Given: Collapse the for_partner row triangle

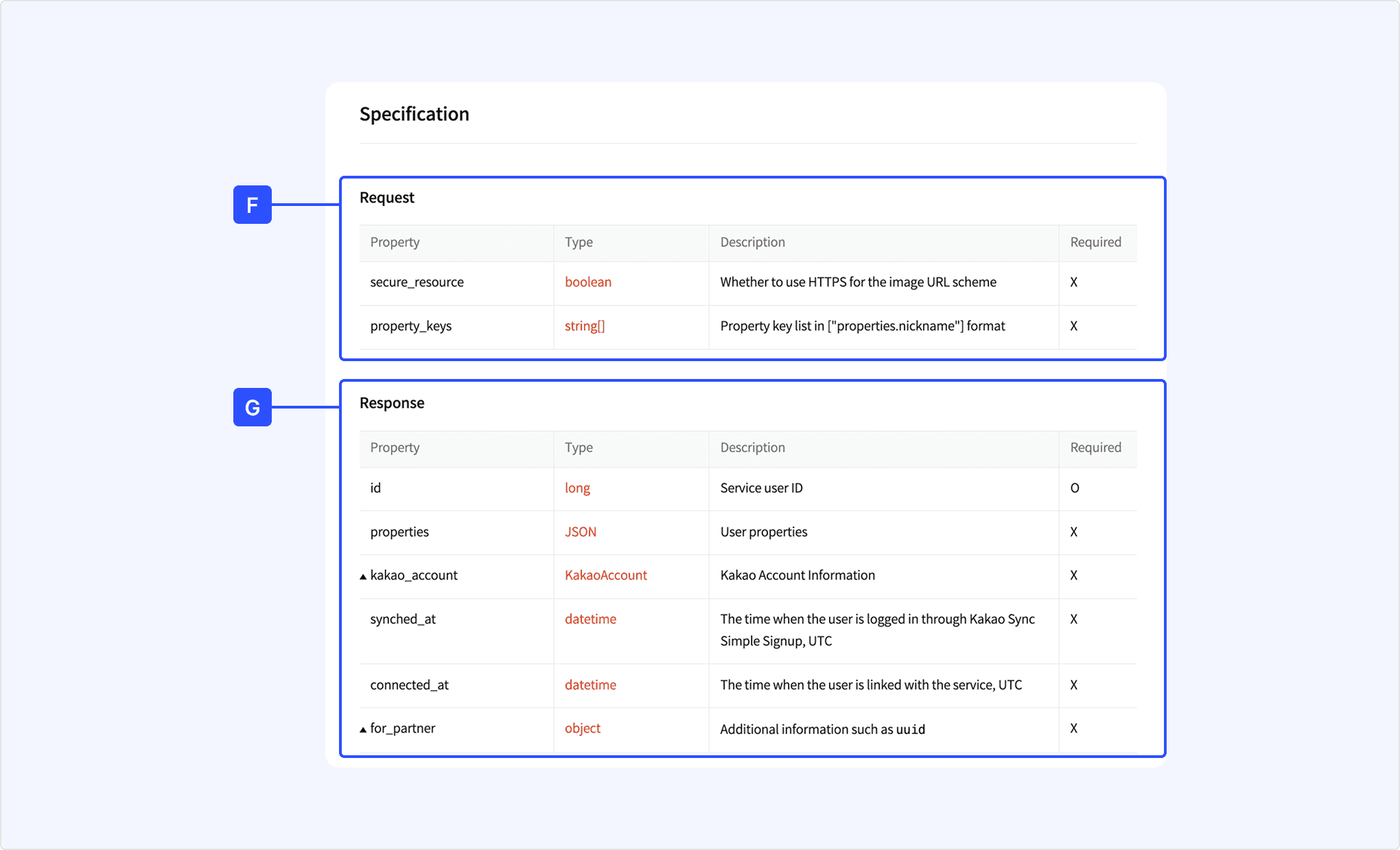Looking at the screenshot, I should tap(363, 730).
